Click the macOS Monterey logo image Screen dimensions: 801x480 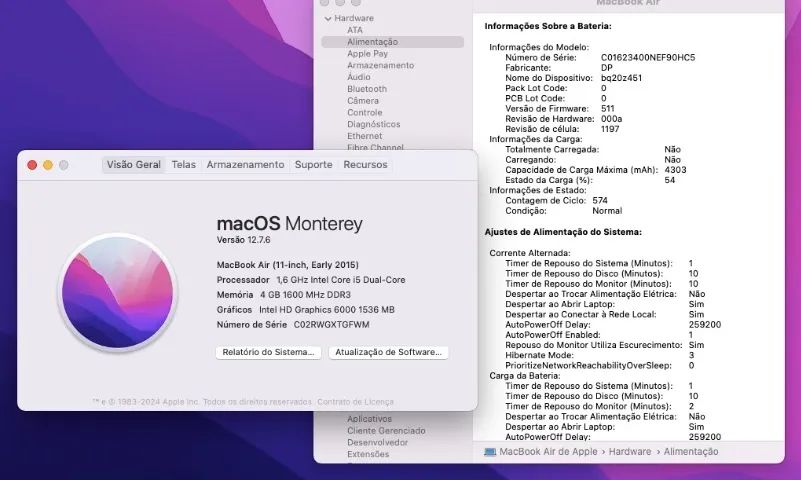[118, 293]
